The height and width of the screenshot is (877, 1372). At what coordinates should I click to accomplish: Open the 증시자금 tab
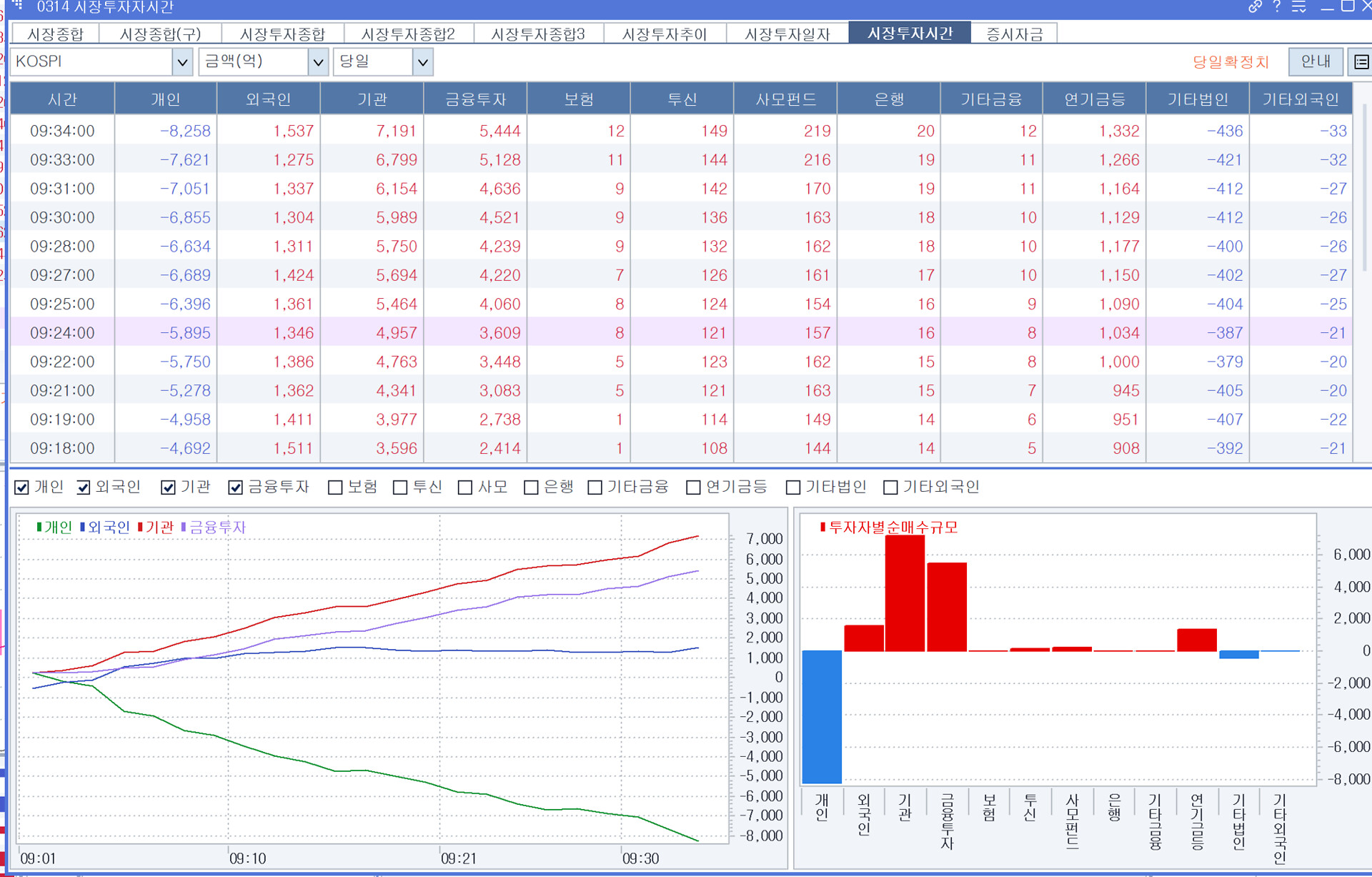tap(1014, 34)
